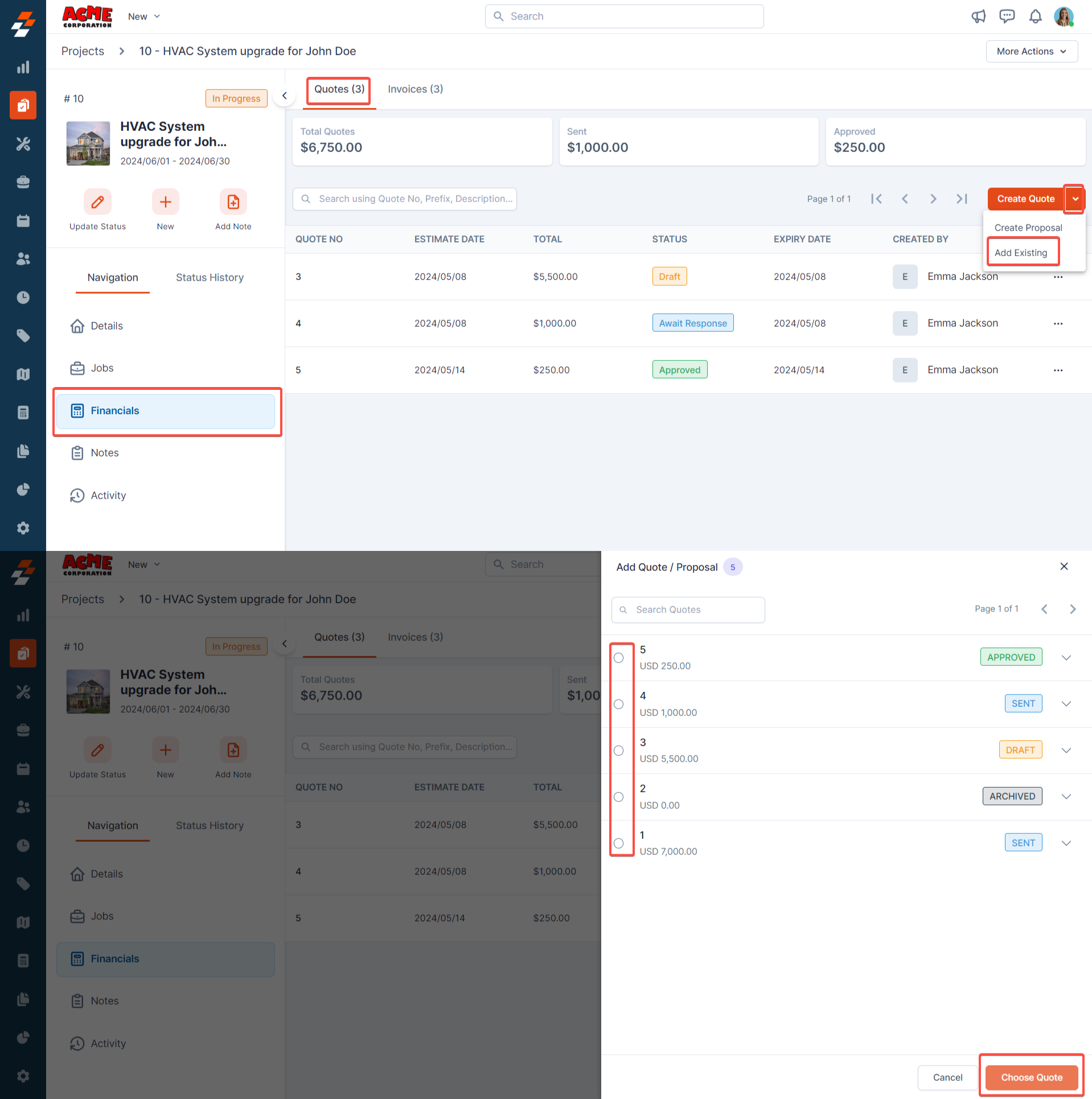Expand details of DRAFT quote 3
This screenshot has height=1099, width=1092.
point(1066,751)
